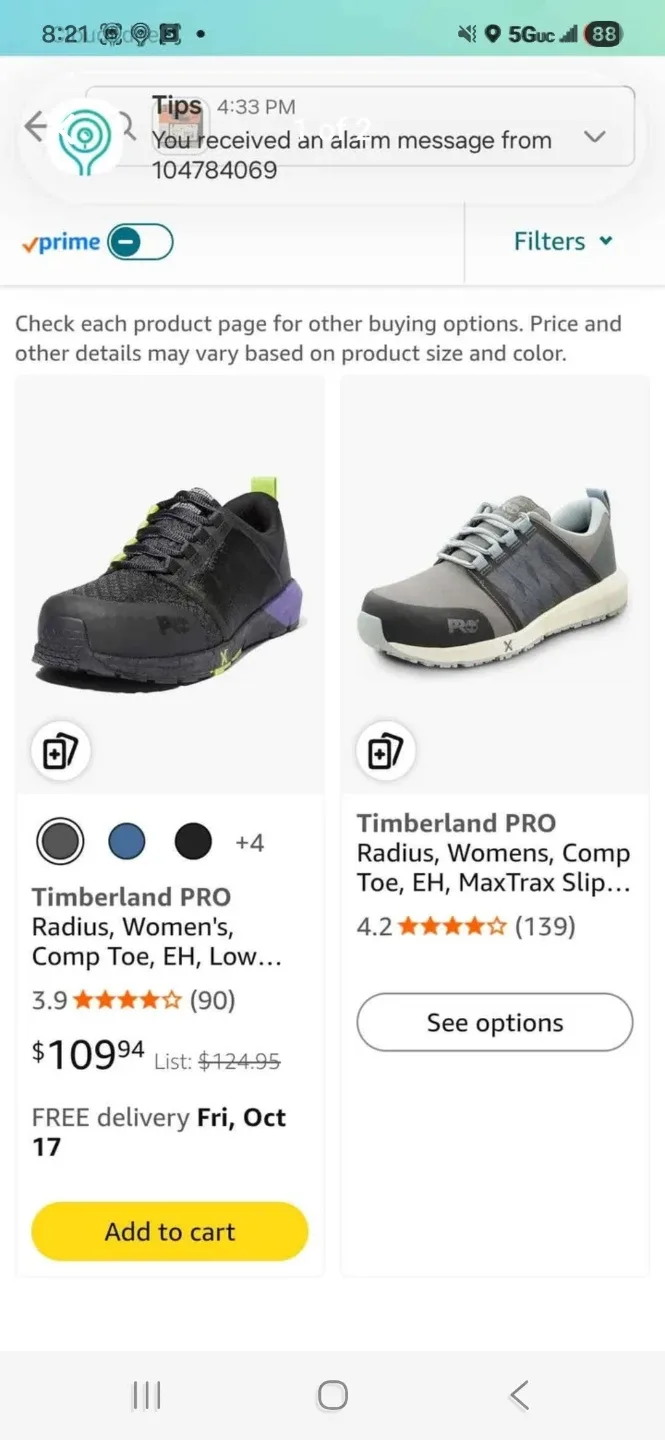Tap the add-to-list card icon on black shoe
This screenshot has width=665, height=1440.
(x=61, y=751)
